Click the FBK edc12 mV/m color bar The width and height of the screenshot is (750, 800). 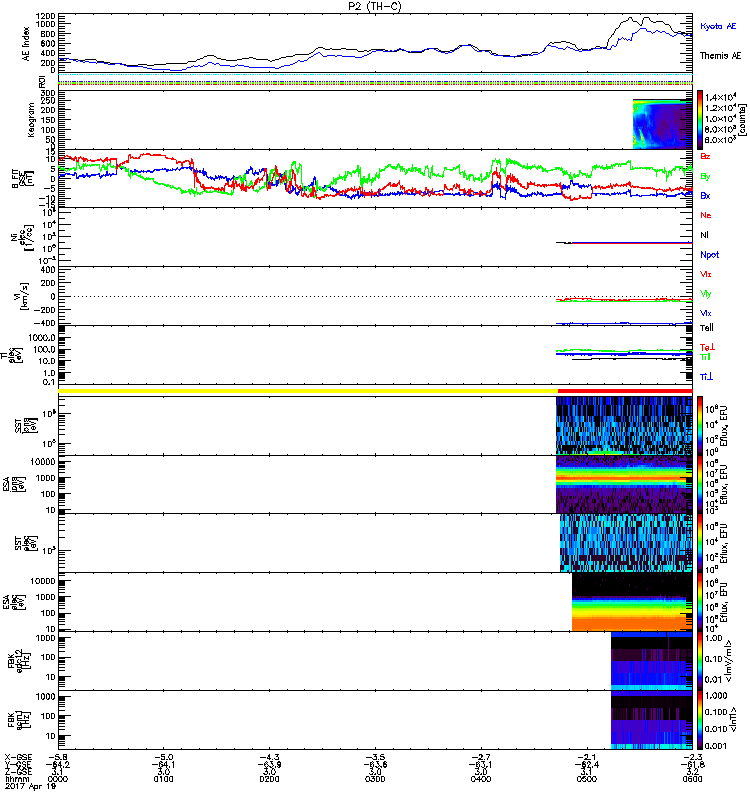click(x=699, y=661)
